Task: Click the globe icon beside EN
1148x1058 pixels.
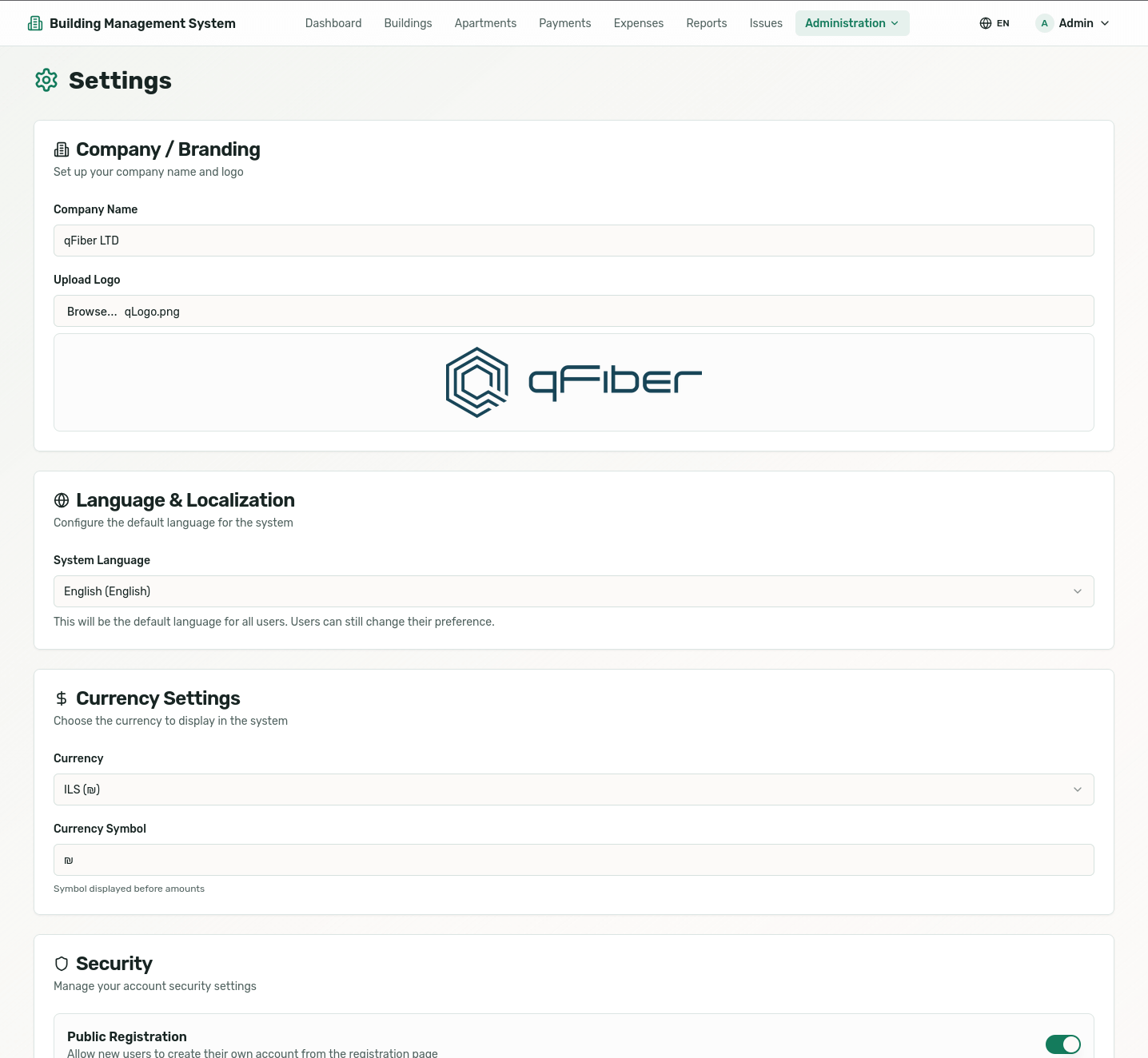Action: tap(986, 23)
